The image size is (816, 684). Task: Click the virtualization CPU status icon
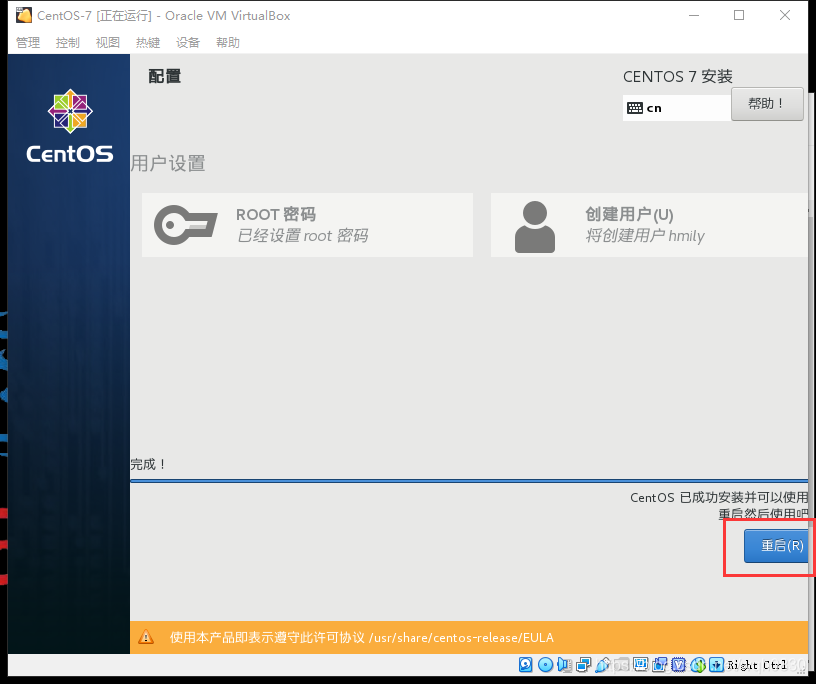[x=679, y=665]
